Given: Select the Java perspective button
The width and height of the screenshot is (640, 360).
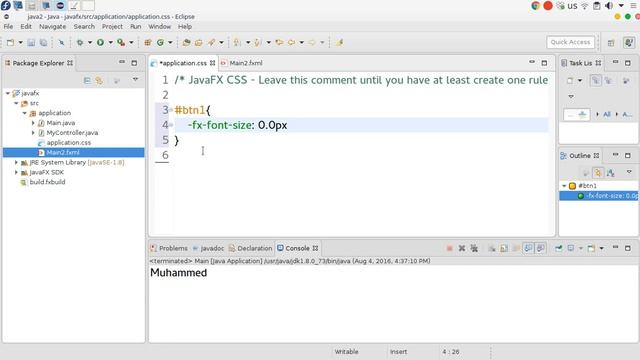Looking at the screenshot, I should coord(629,42).
